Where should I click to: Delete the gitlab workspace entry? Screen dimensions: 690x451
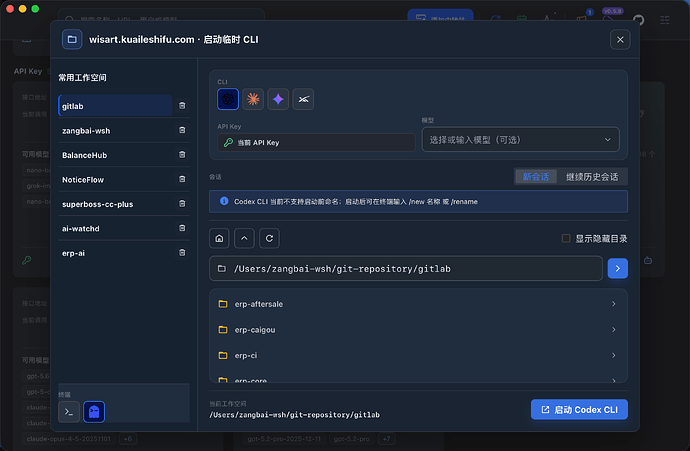182,106
